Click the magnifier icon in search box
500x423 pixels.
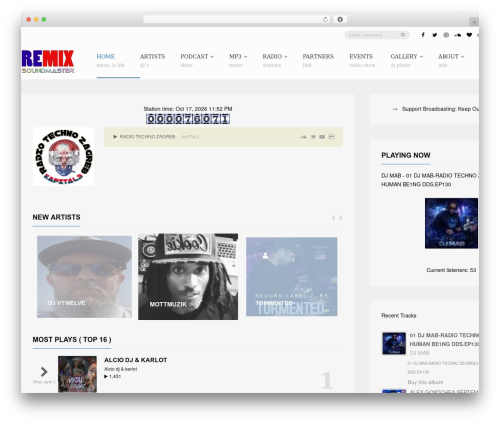click(403, 35)
